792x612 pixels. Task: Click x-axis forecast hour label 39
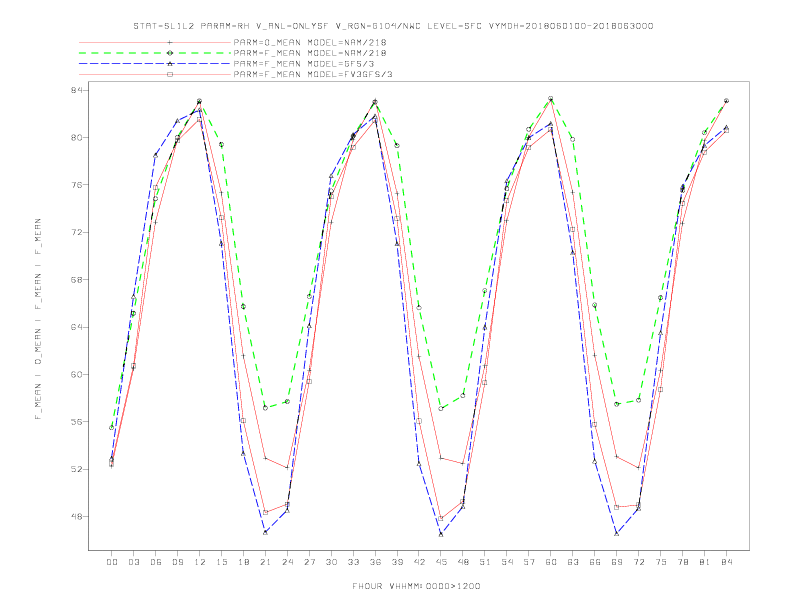click(x=397, y=562)
